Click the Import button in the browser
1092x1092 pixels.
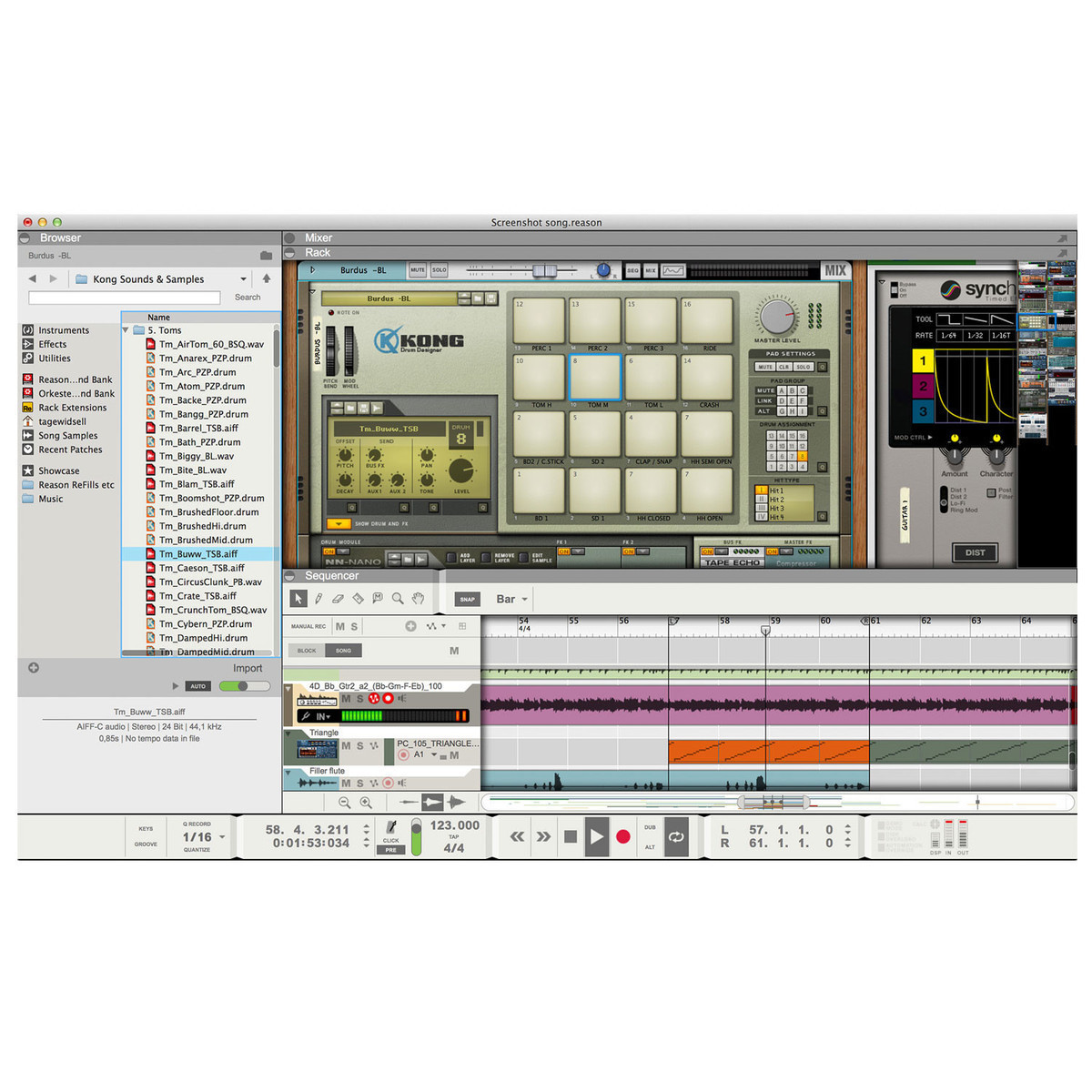247,668
